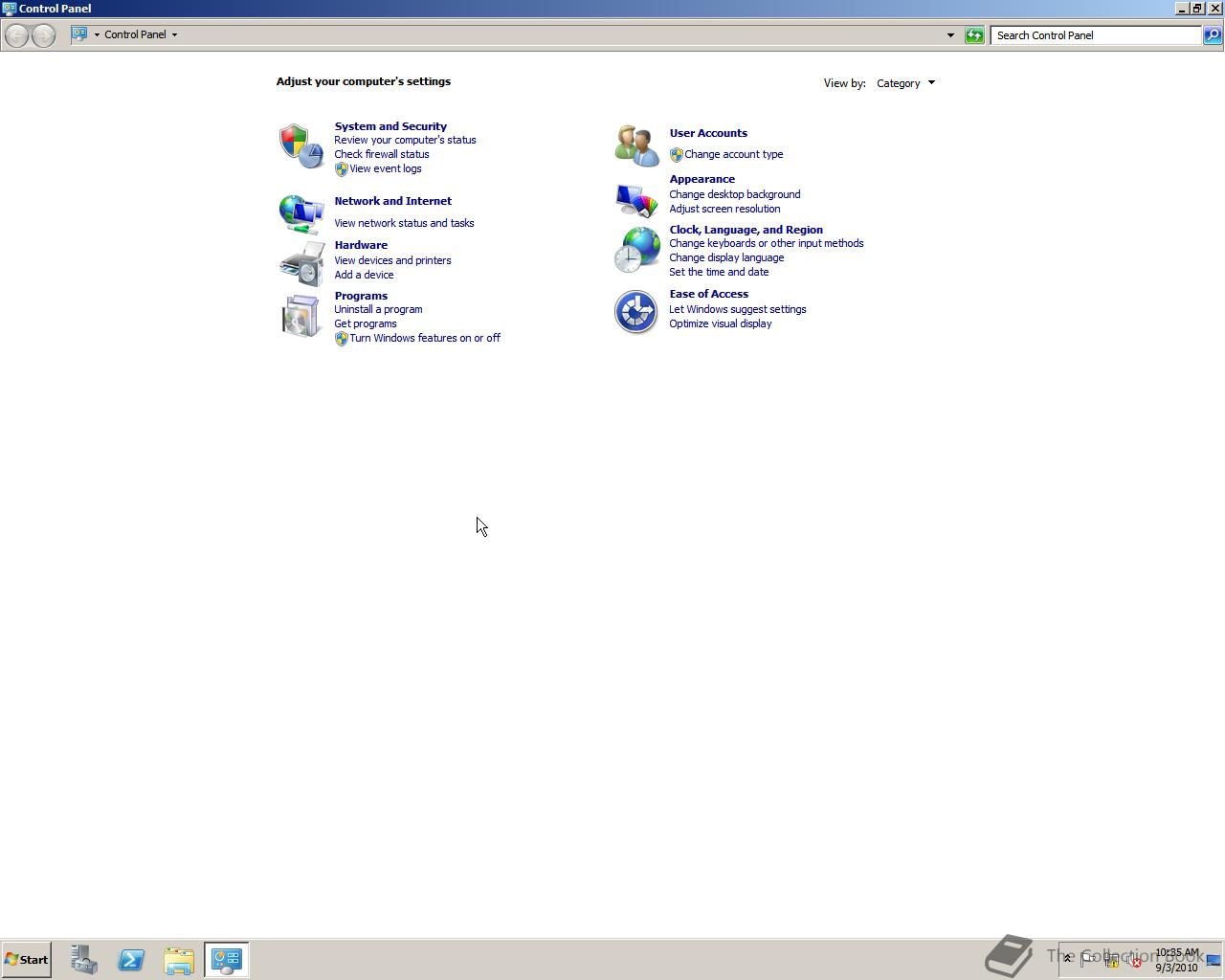Image resolution: width=1225 pixels, height=980 pixels.
Task: Click Set the time and date
Action: pos(719,272)
